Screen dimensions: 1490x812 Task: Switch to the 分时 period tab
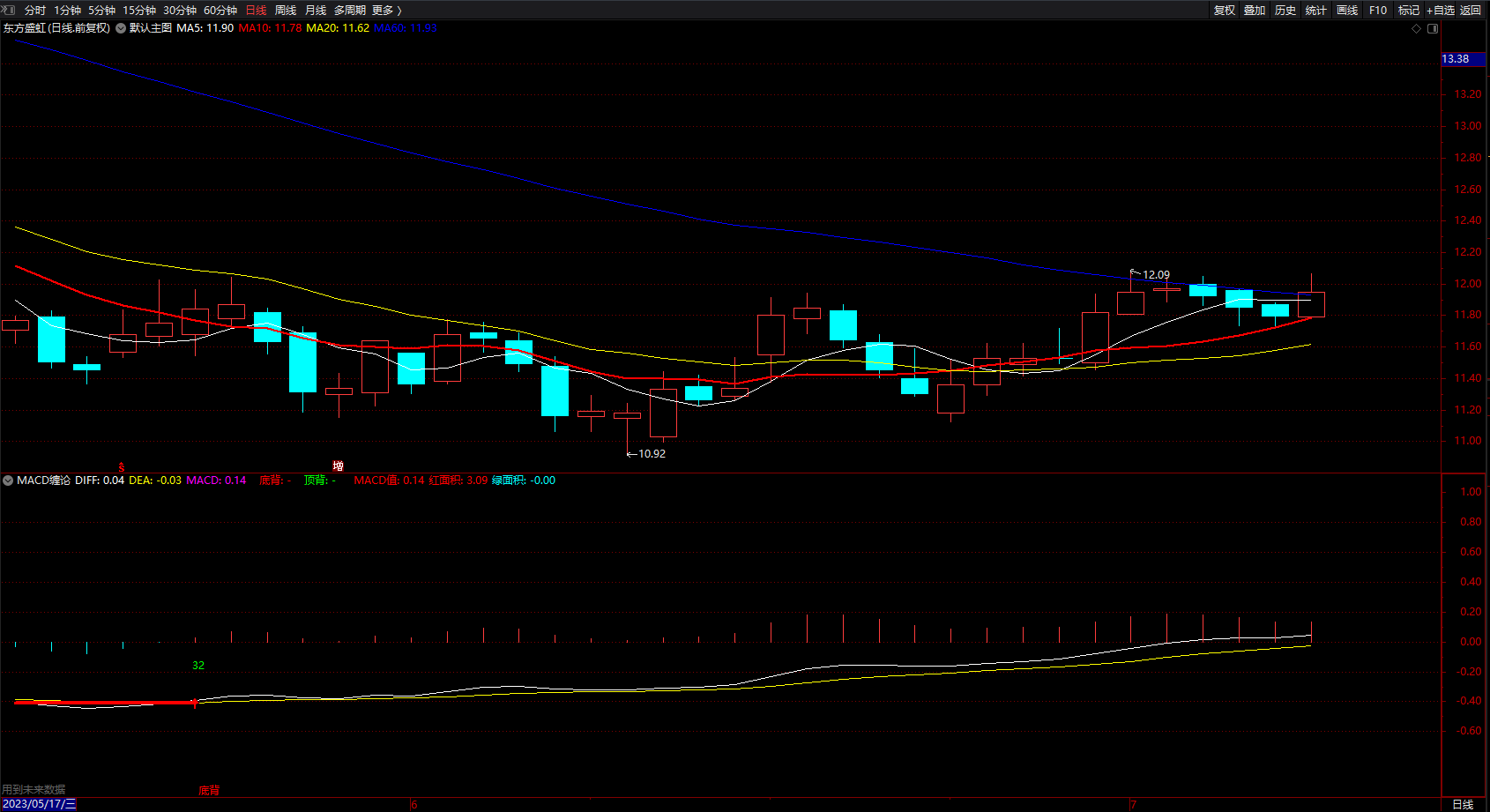pyautogui.click(x=35, y=11)
